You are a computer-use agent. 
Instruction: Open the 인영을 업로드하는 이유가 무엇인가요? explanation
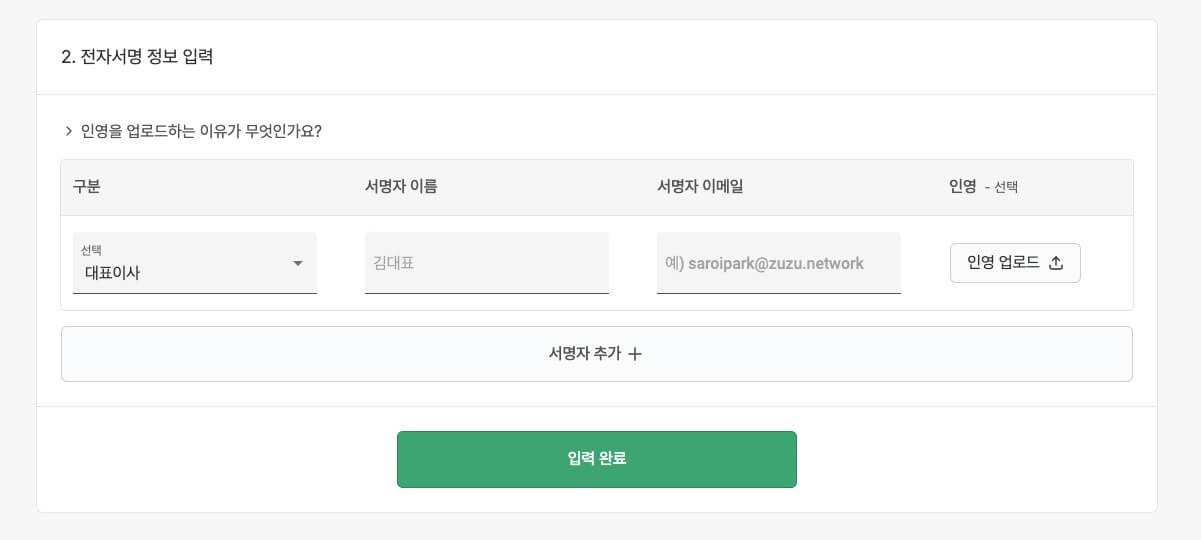(201, 131)
